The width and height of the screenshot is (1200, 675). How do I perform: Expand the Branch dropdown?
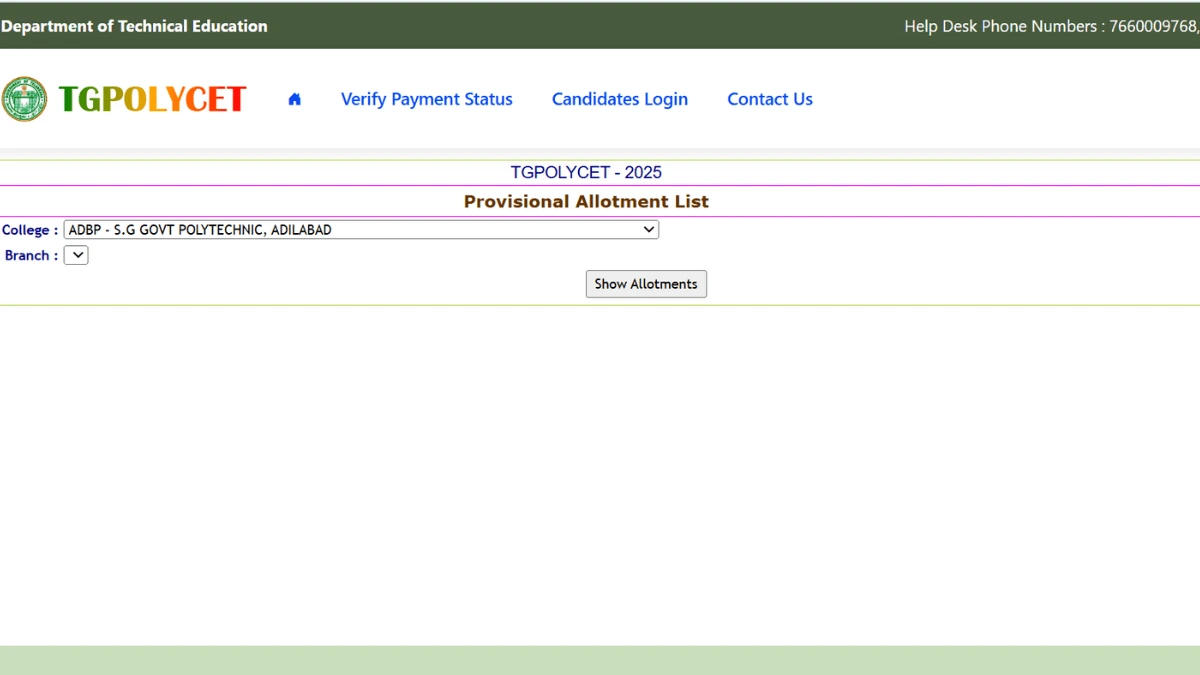(76, 255)
